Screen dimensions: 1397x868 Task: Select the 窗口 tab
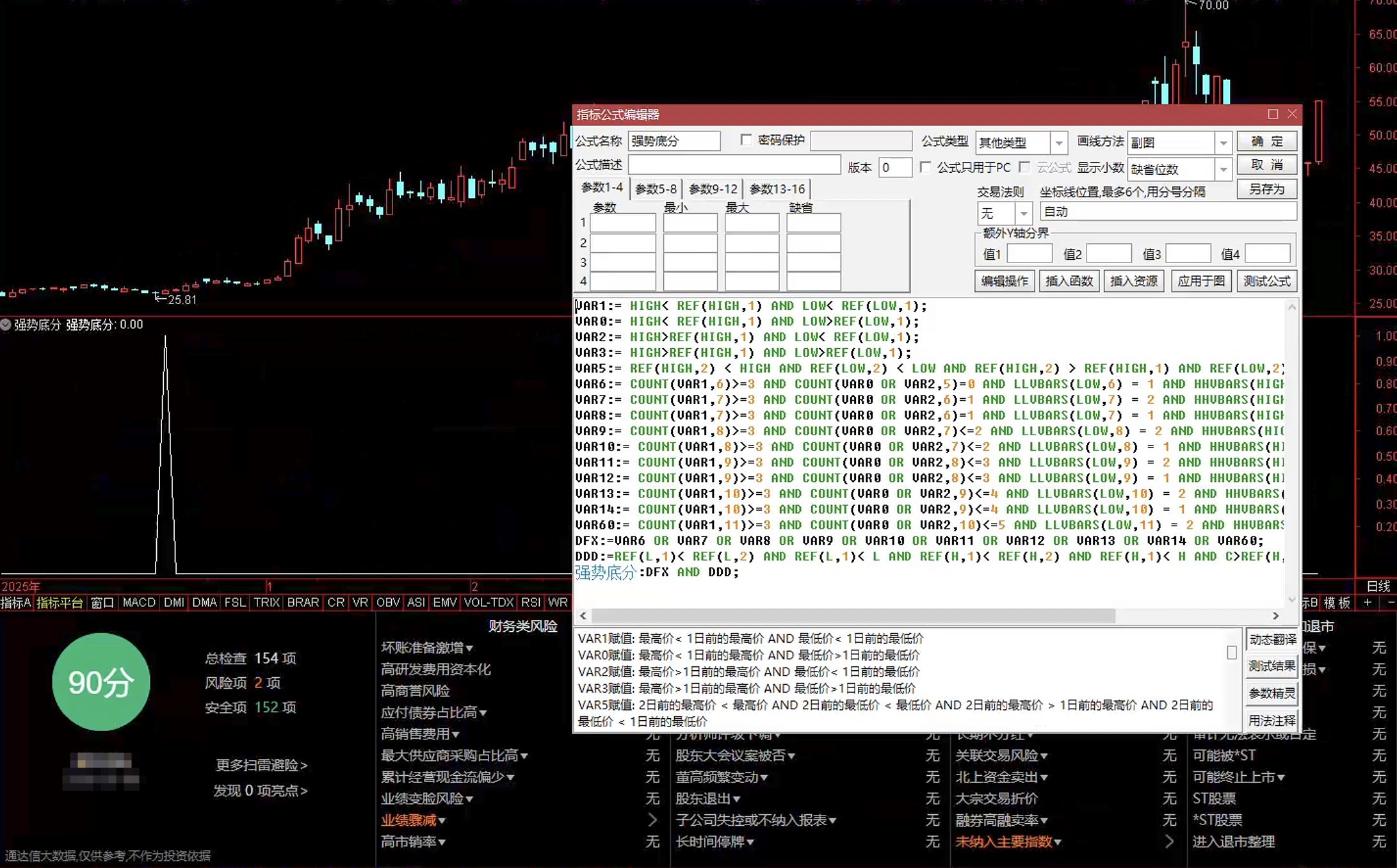click(x=102, y=602)
